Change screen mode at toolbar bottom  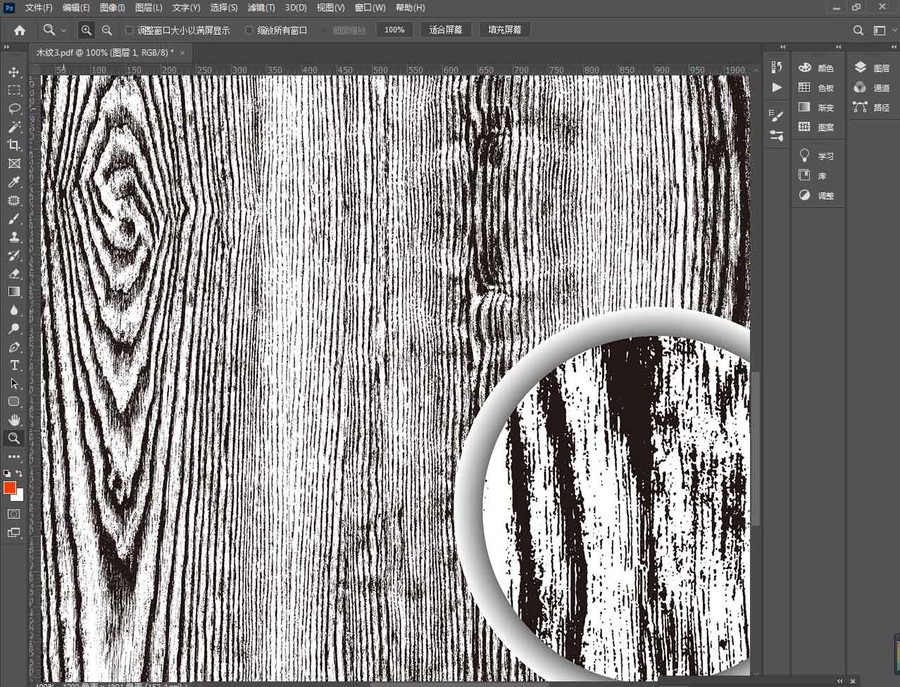tap(14, 533)
